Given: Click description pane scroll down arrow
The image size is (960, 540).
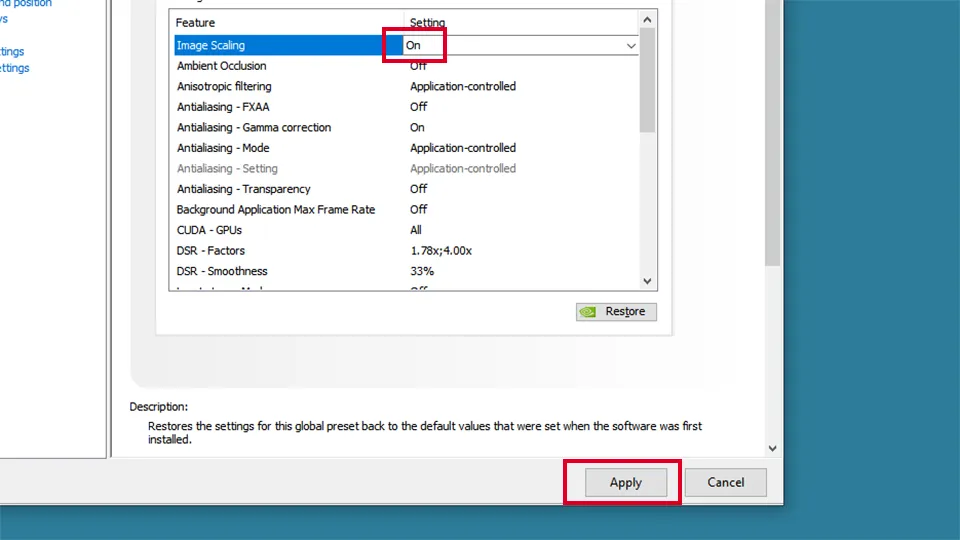Looking at the screenshot, I should 773,449.
